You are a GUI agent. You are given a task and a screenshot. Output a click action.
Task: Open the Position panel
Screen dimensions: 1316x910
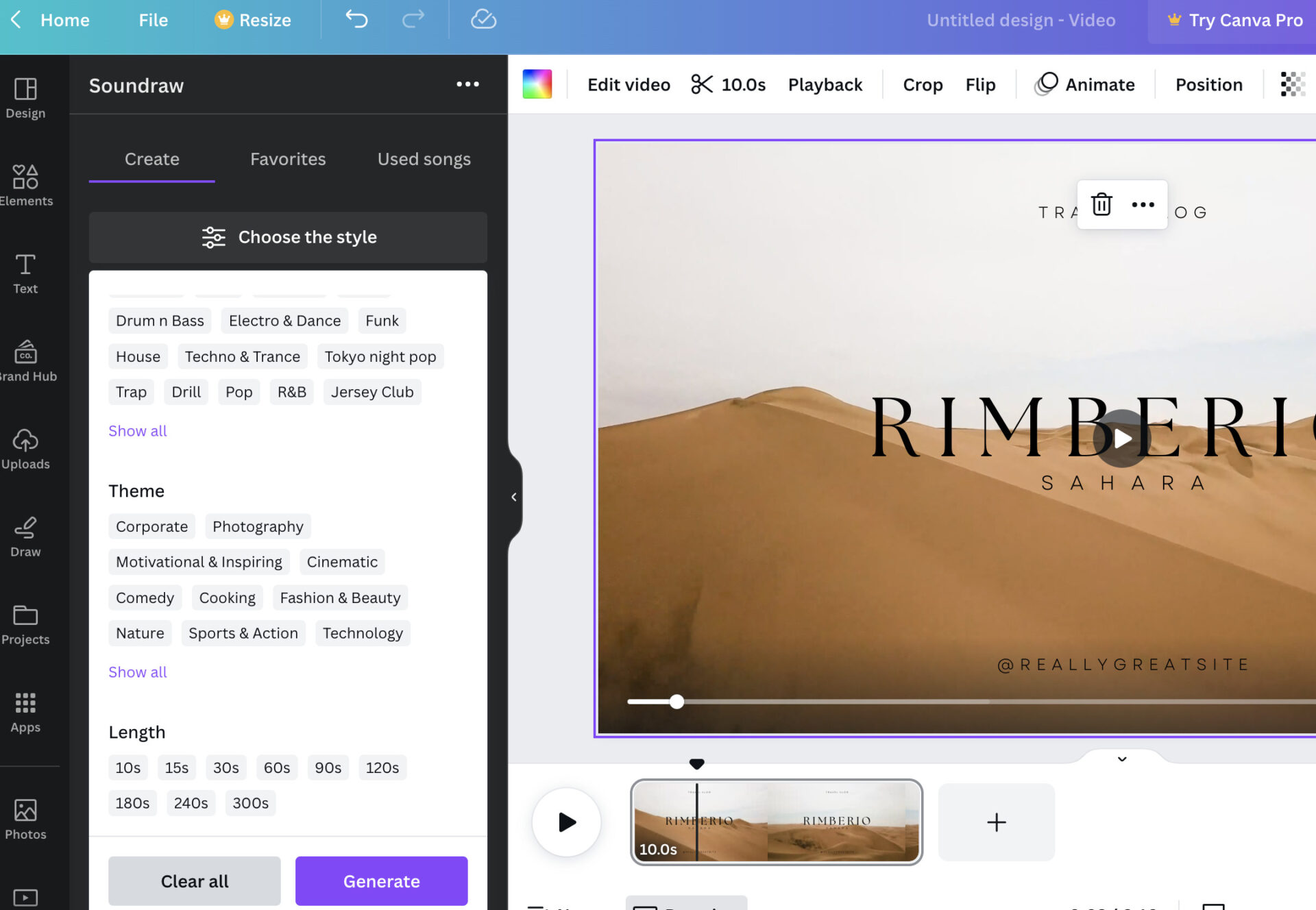tap(1209, 84)
